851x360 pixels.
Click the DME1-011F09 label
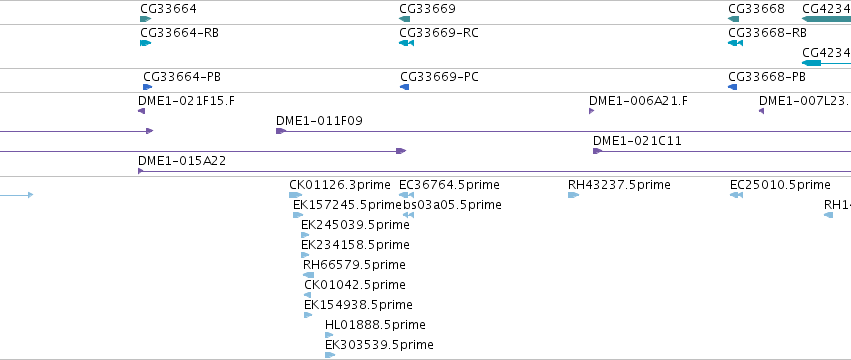[x=319, y=121]
